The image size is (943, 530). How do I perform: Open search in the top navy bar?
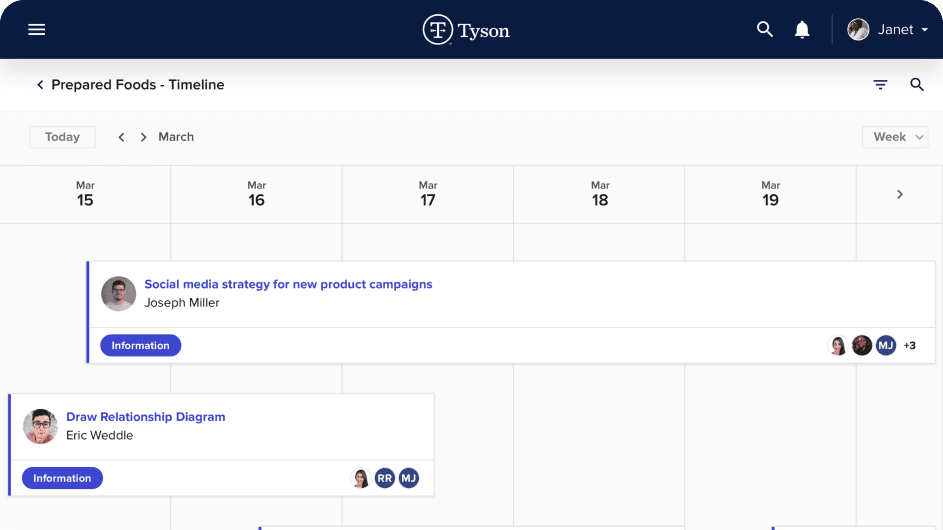(764, 29)
